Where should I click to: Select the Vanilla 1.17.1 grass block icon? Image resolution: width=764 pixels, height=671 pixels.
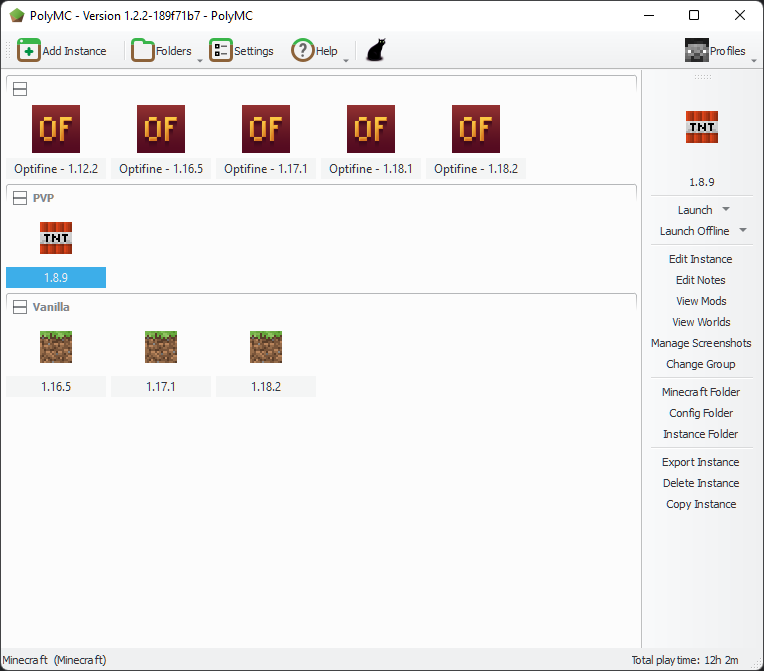point(161,347)
